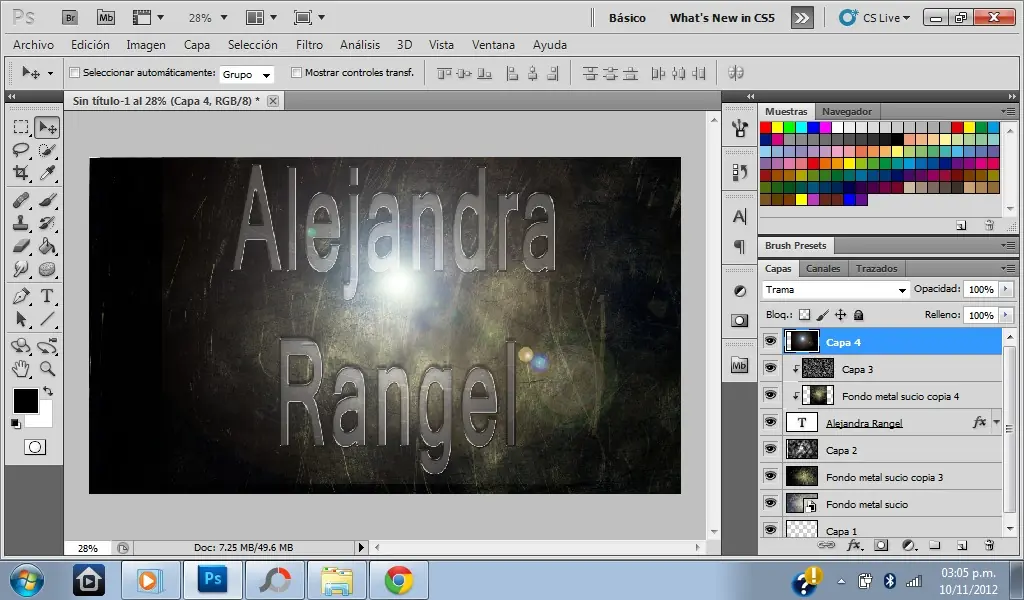The height and width of the screenshot is (600, 1024).
Task: Enable the Seleccionar automáticamente checkbox
Action: pyautogui.click(x=75, y=72)
